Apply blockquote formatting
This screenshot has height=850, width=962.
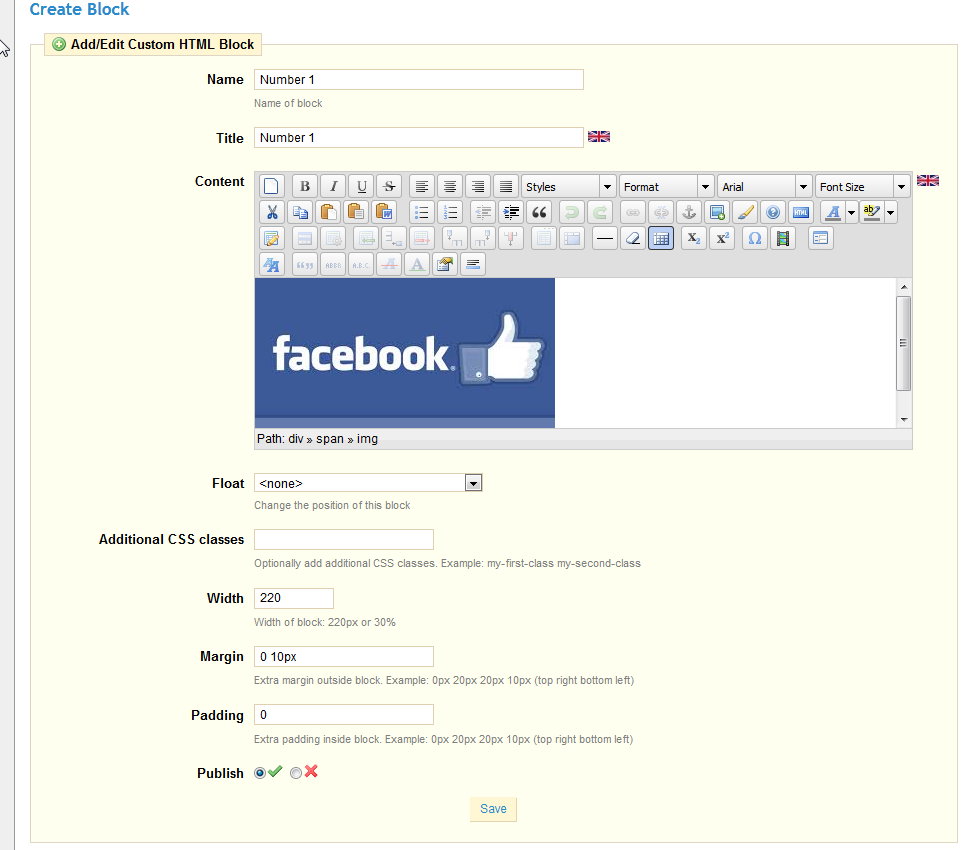(x=539, y=212)
